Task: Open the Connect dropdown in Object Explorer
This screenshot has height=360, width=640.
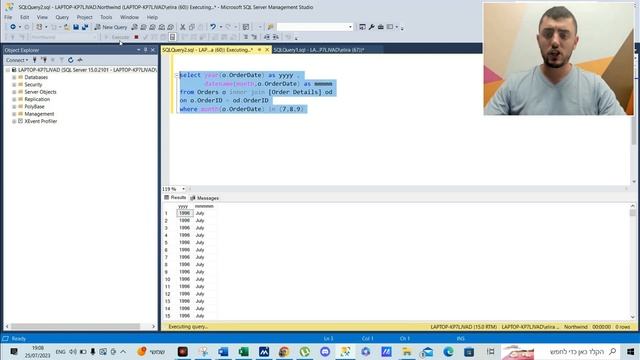Action: tap(17, 60)
